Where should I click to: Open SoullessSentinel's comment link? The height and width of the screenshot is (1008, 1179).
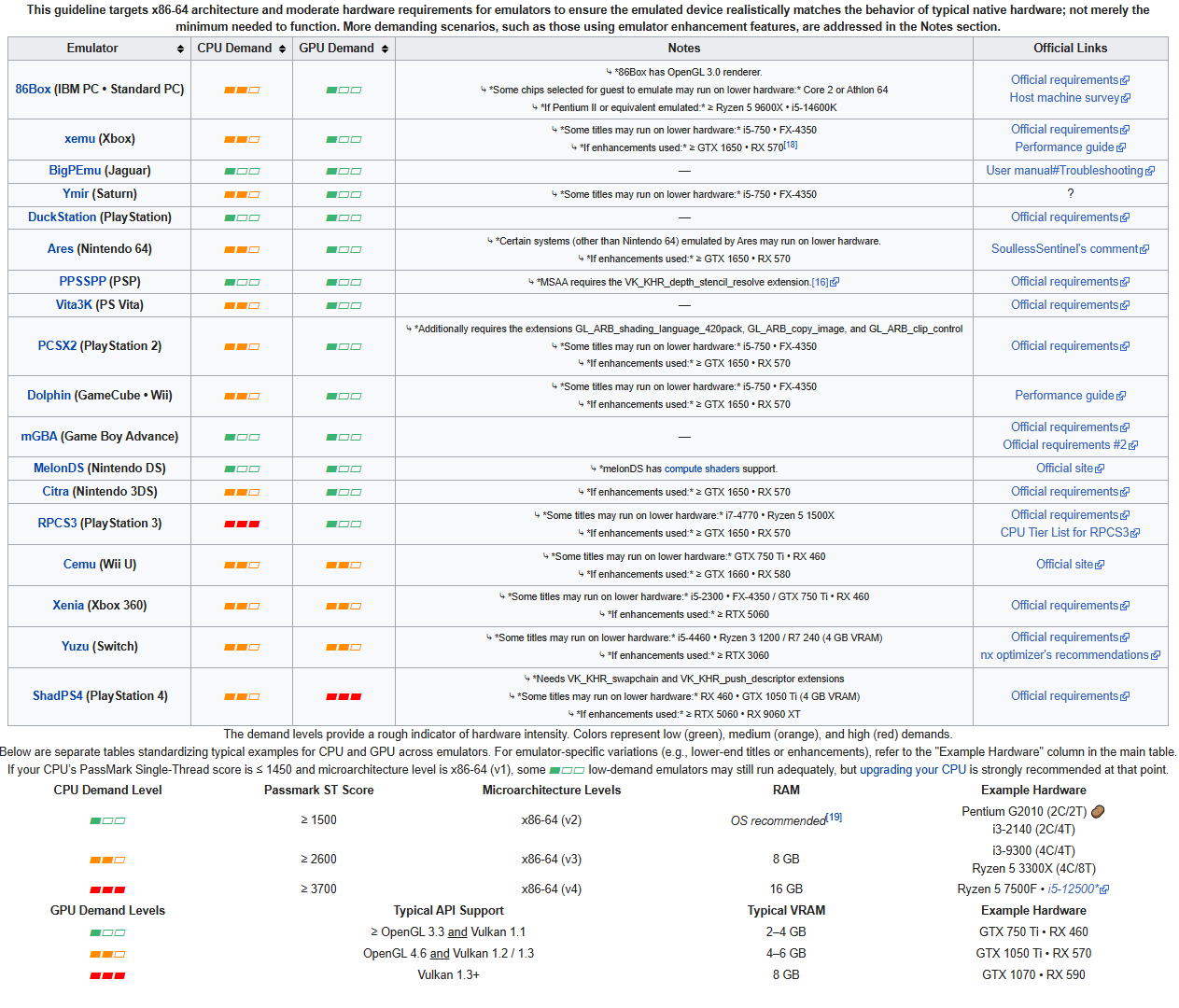tap(1070, 249)
